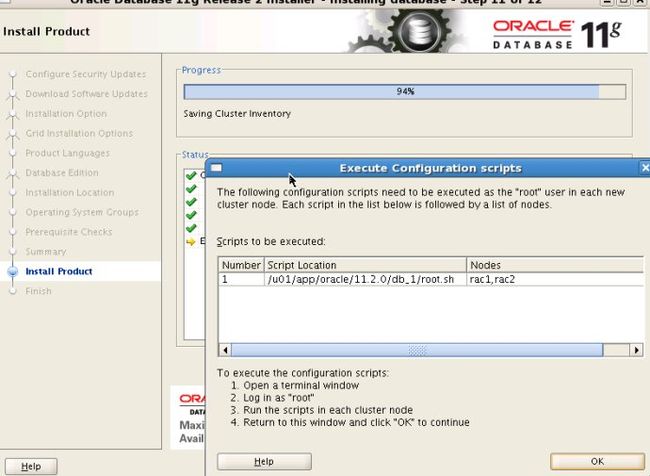Image resolution: width=650 pixels, height=476 pixels.
Task: Click the left scroll arrow of scripts table
Action: coord(225,350)
